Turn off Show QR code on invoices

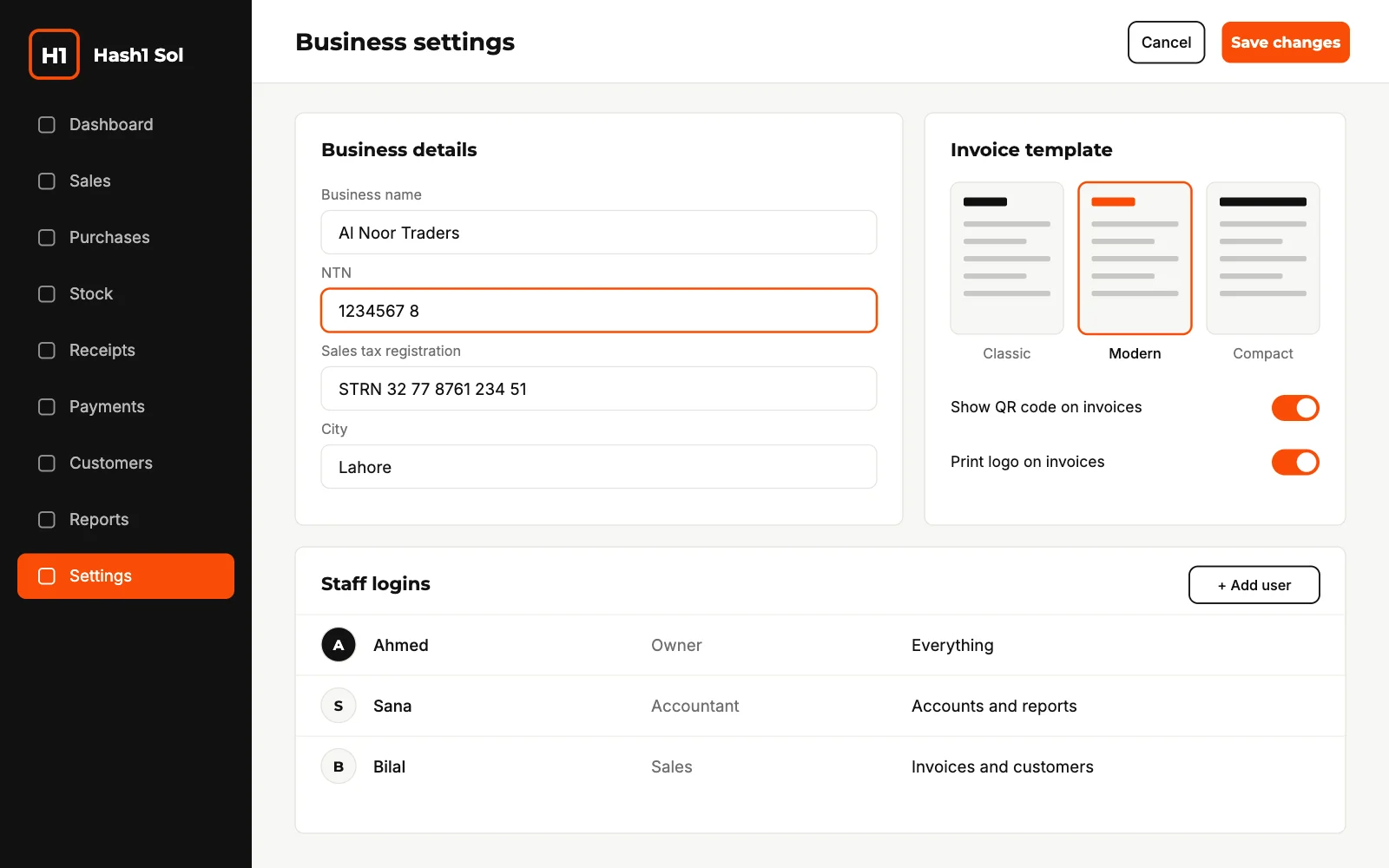1295,408
